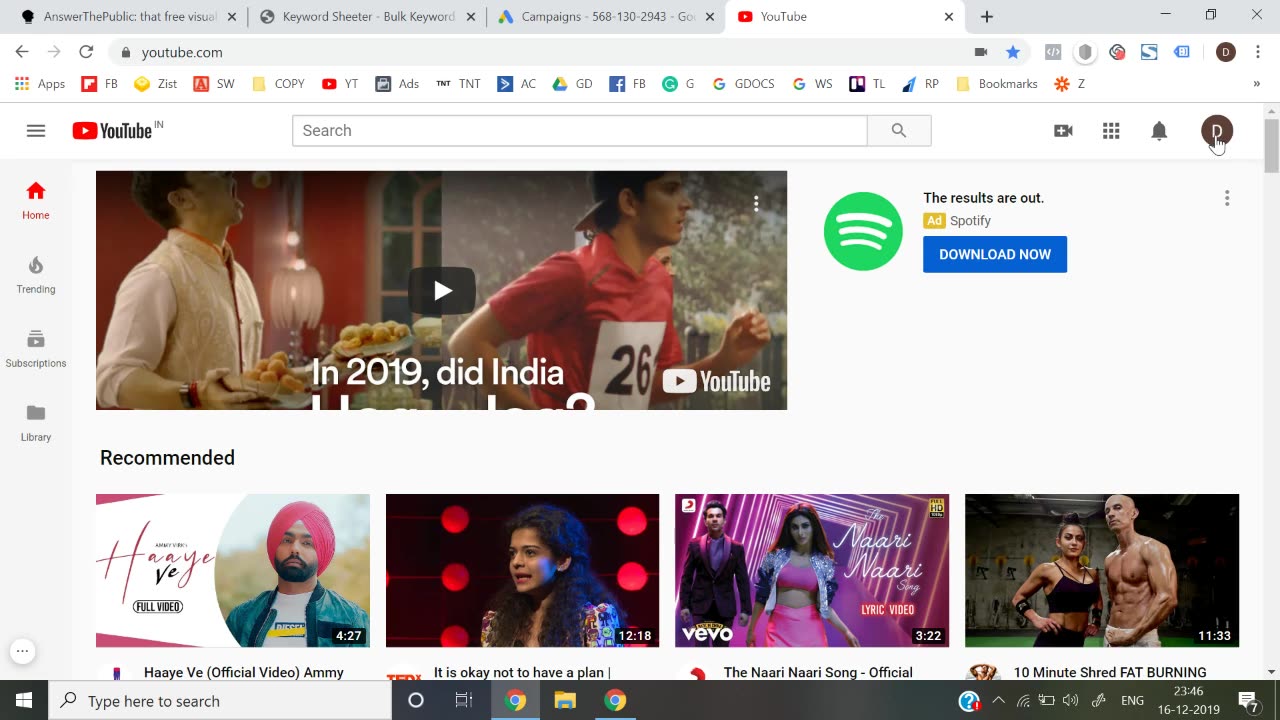Open Task View on the taskbar
The image size is (1280, 720).
tap(464, 700)
